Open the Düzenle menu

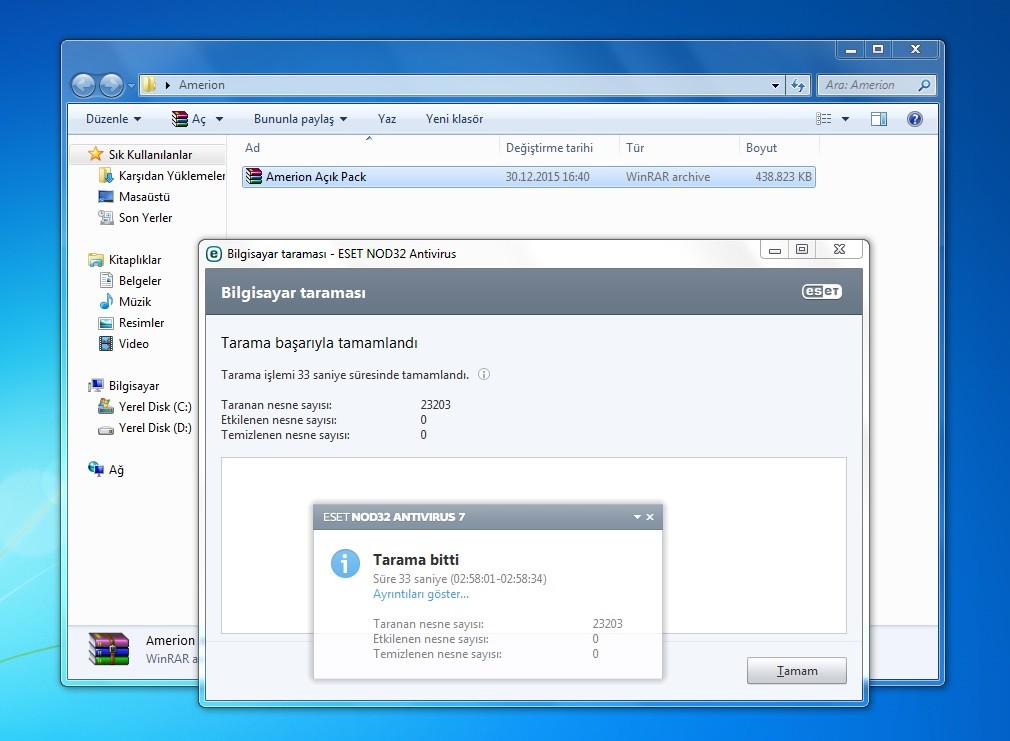coord(113,119)
